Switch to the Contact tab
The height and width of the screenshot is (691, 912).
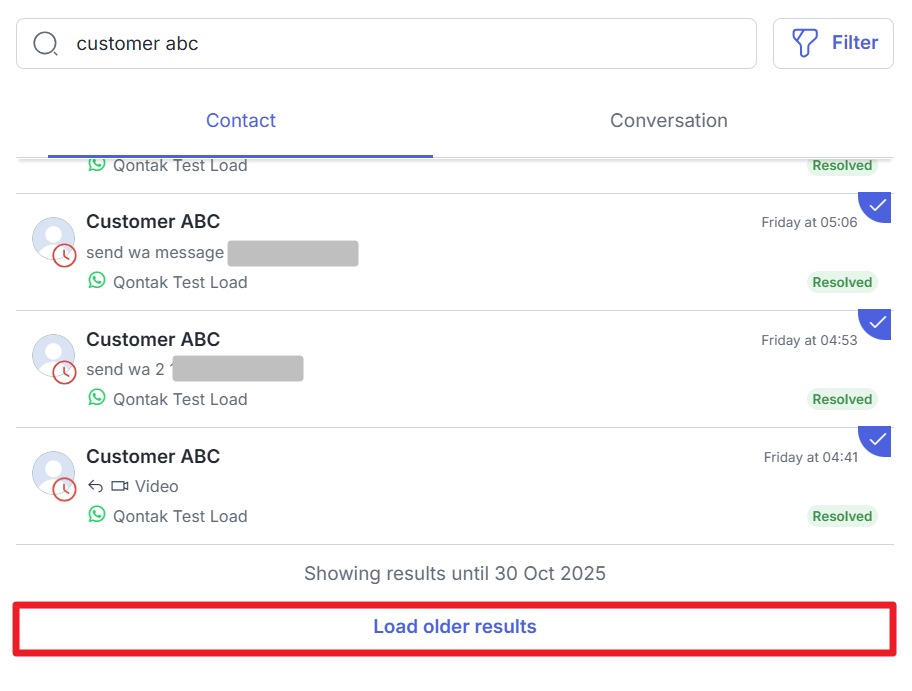tap(240, 121)
